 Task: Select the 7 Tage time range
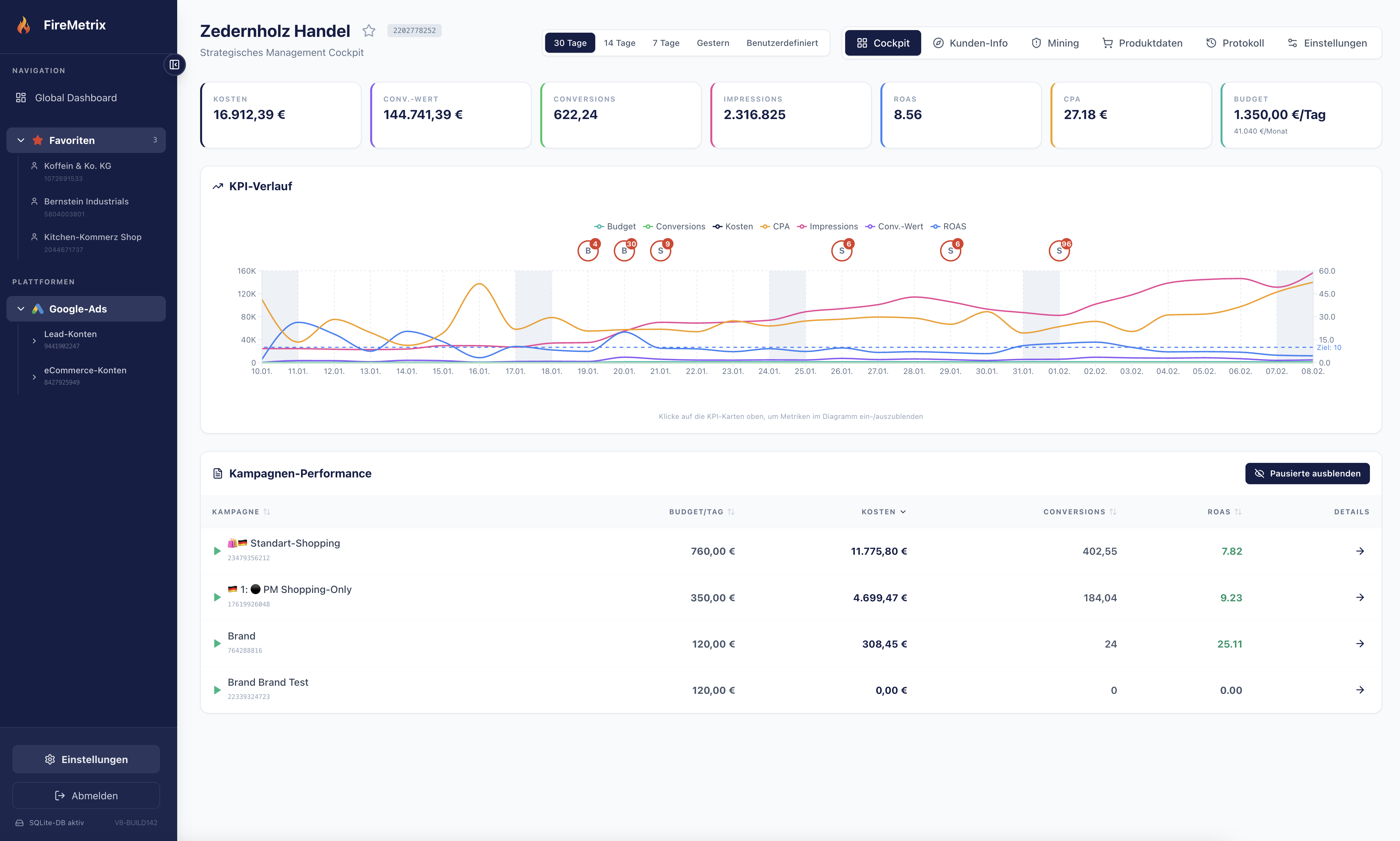665,42
